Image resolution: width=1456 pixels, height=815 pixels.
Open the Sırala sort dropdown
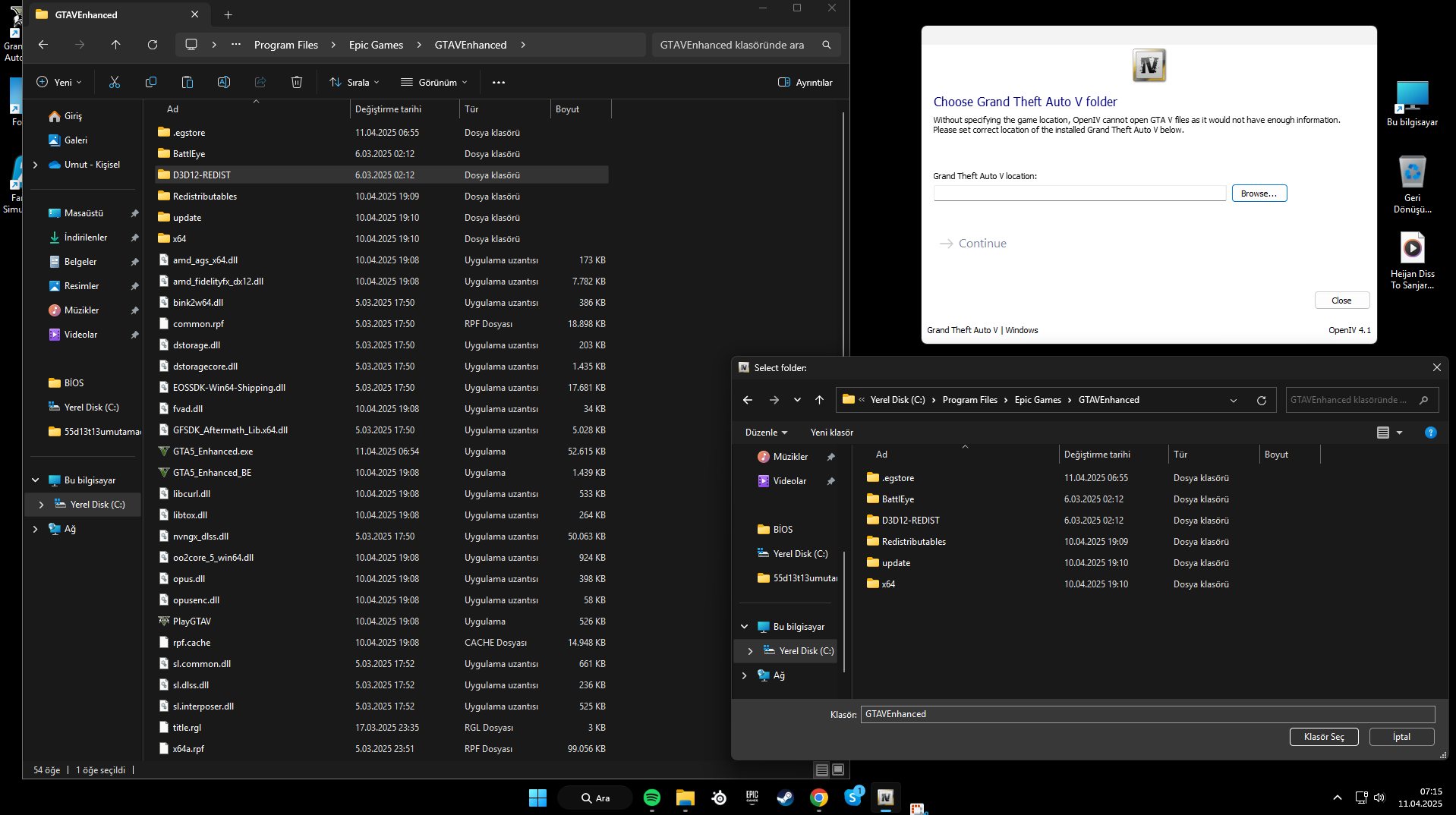(355, 82)
